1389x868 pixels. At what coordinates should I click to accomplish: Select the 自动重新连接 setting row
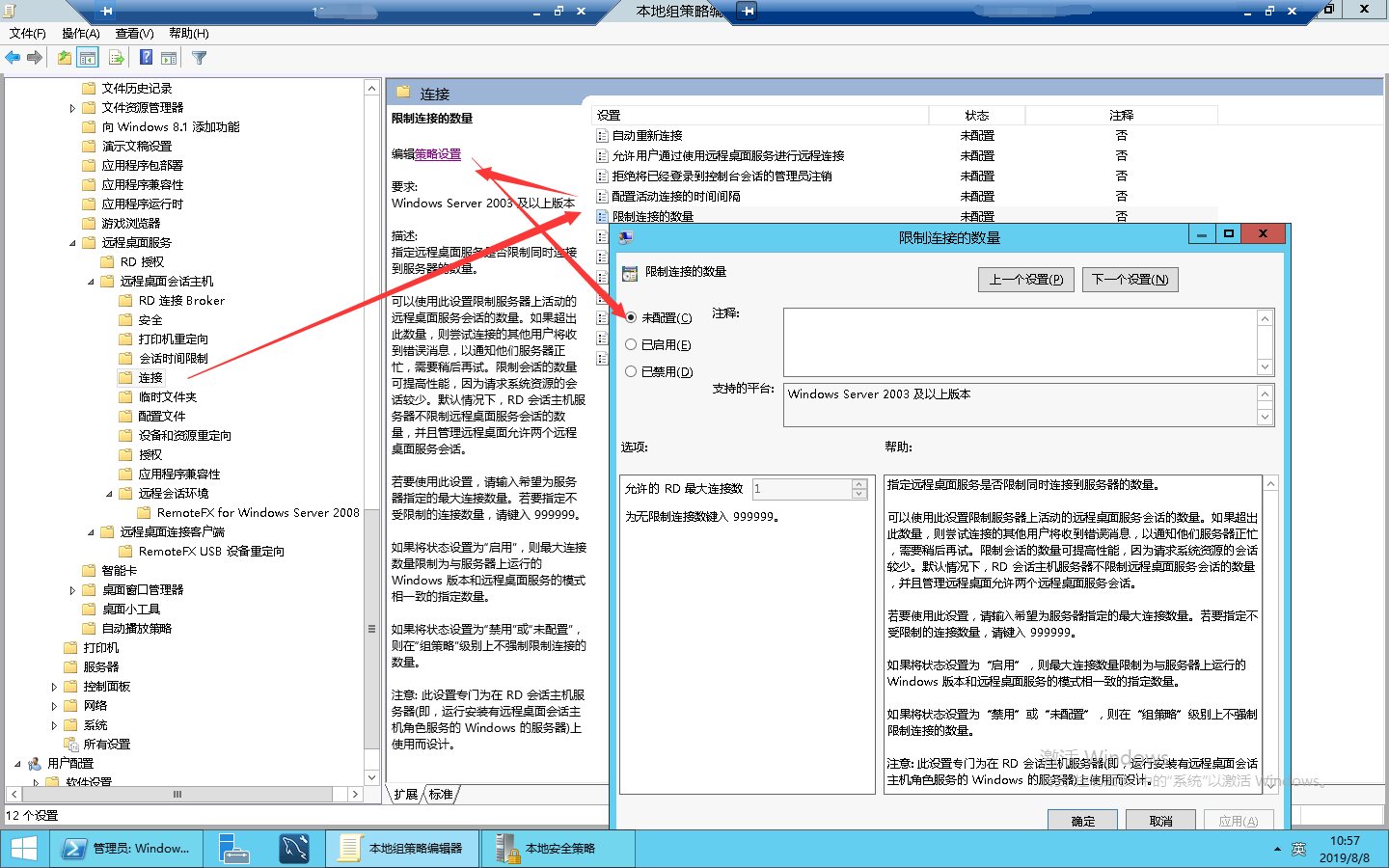click(x=907, y=136)
